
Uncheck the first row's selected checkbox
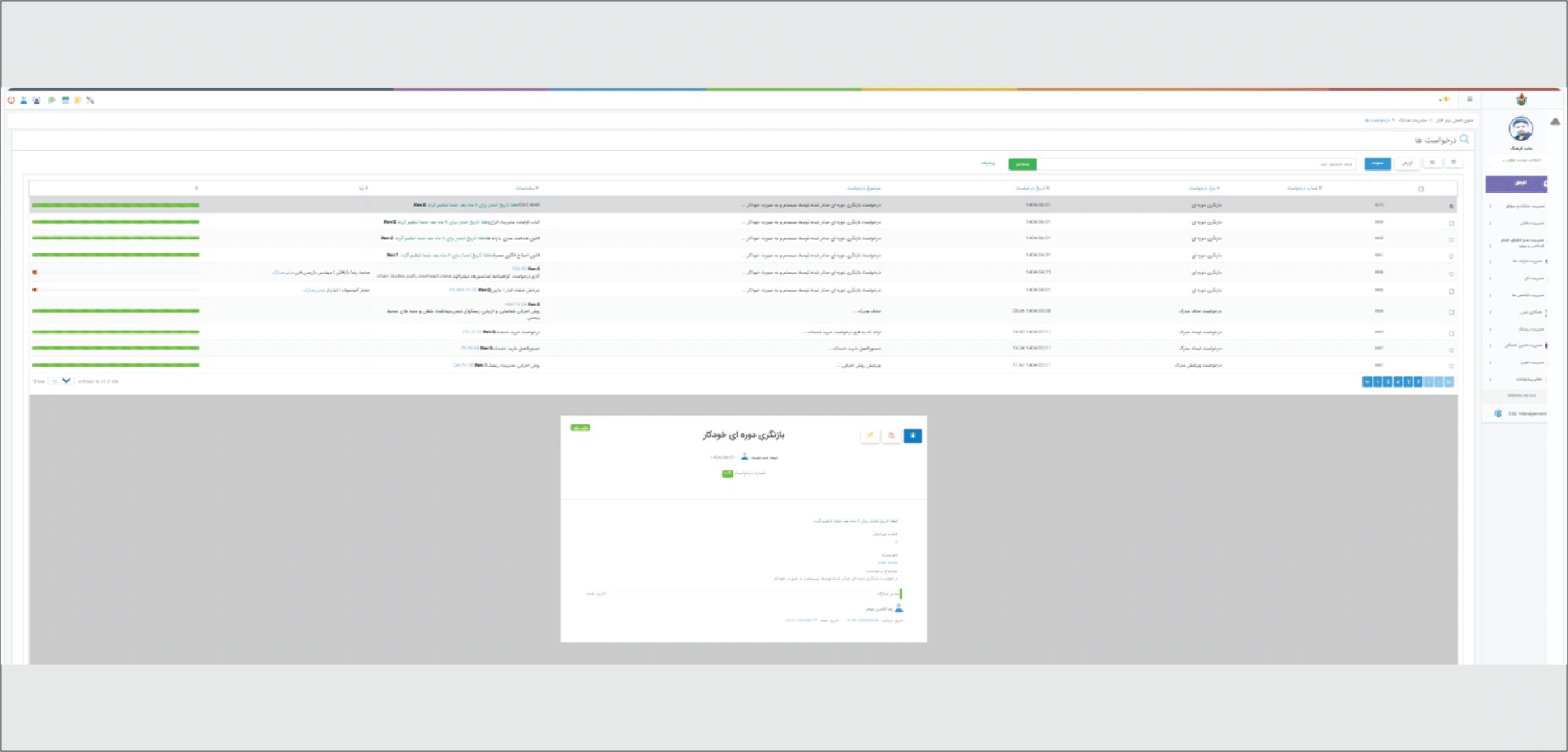coord(1452,205)
